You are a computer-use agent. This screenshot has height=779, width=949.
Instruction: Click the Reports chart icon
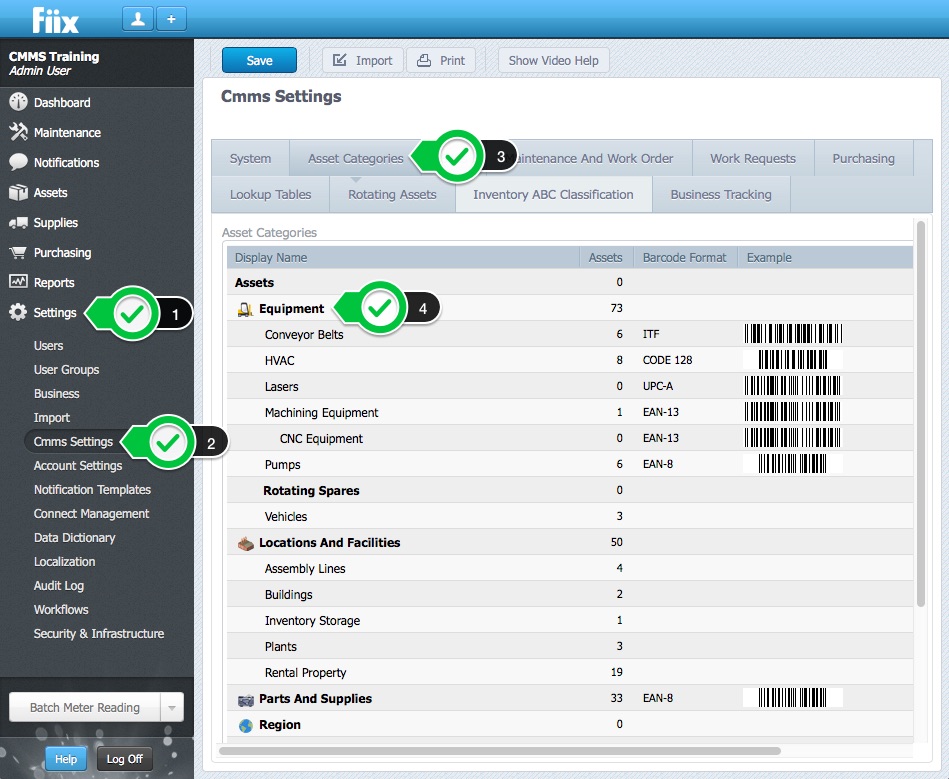pyautogui.click(x=18, y=282)
